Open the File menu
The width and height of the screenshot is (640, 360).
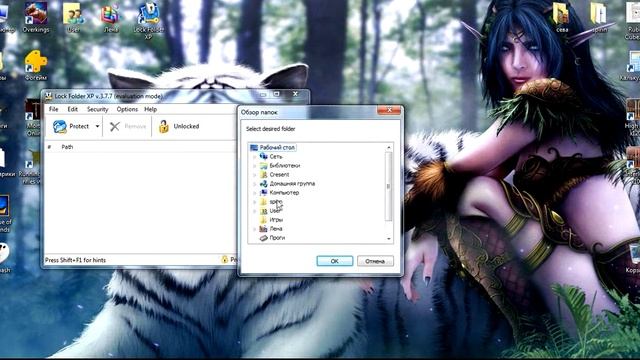point(53,109)
